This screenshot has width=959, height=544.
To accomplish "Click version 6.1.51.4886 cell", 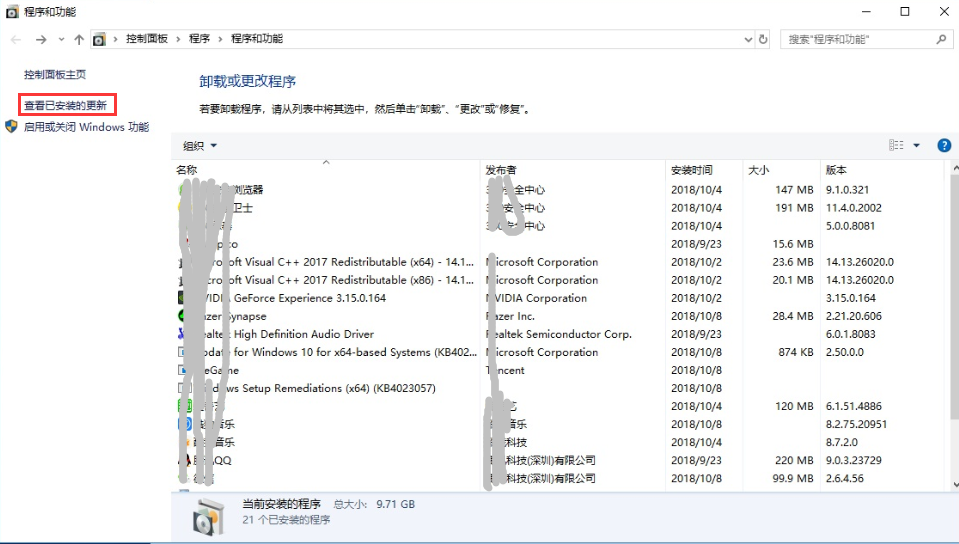I will pos(854,406).
